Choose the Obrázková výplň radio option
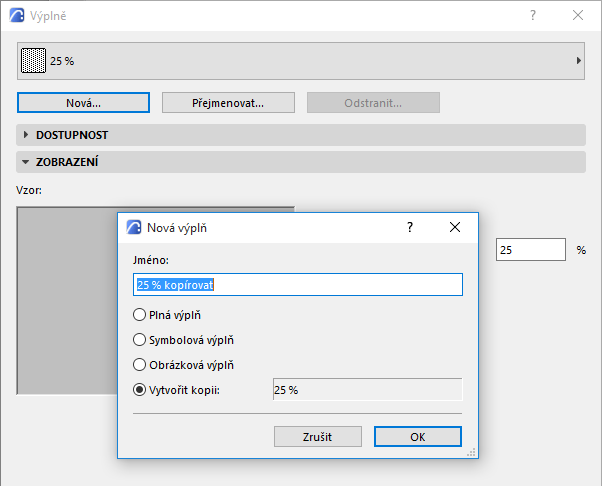The height and width of the screenshot is (486, 602). (x=140, y=365)
